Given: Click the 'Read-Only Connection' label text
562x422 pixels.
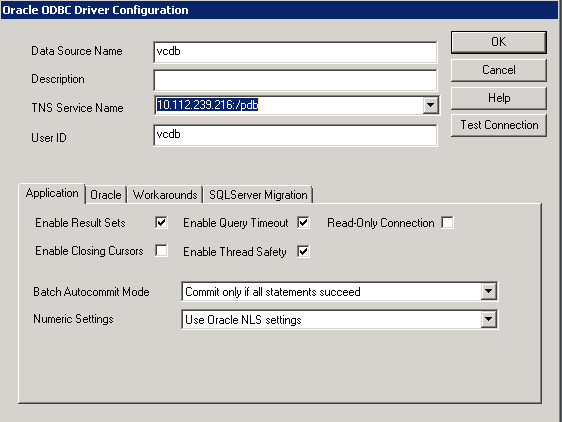Looking at the screenshot, I should click(381, 223).
